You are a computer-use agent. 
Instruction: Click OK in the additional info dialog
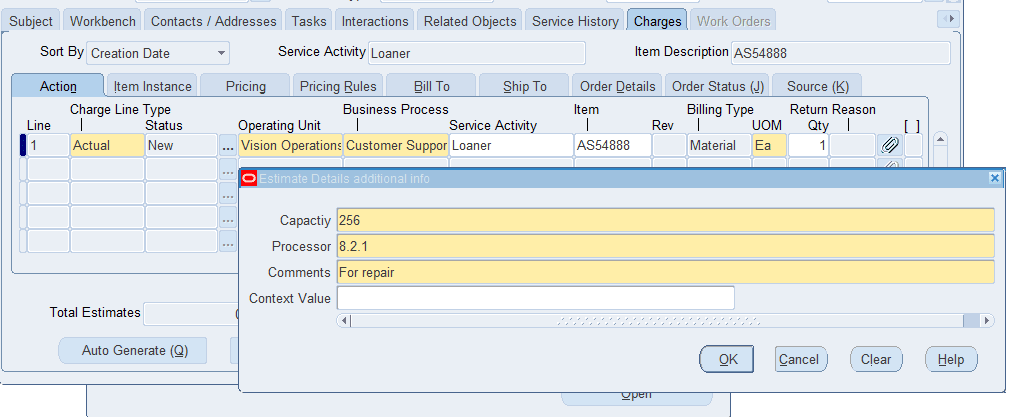[x=727, y=359]
